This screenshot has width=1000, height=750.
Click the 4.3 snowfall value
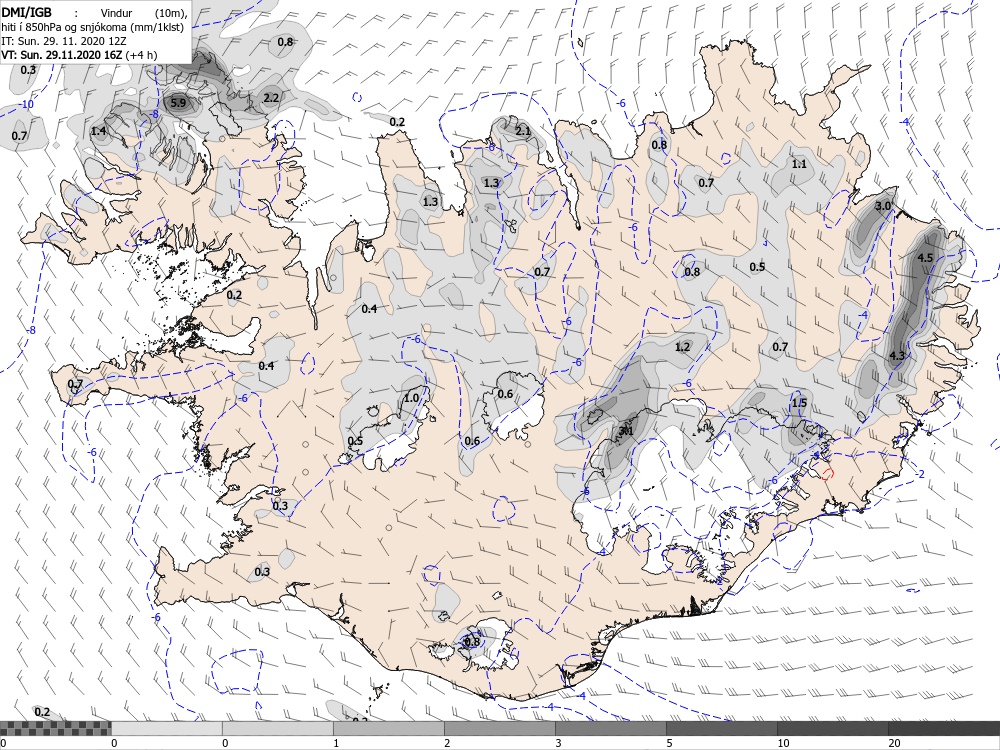[x=897, y=355]
